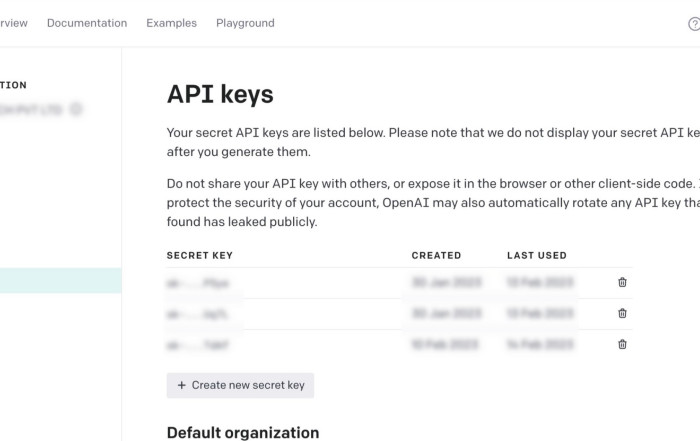Viewport: 700px width, 441px height.
Task: Click the Default organization heading
Action: 243,432
